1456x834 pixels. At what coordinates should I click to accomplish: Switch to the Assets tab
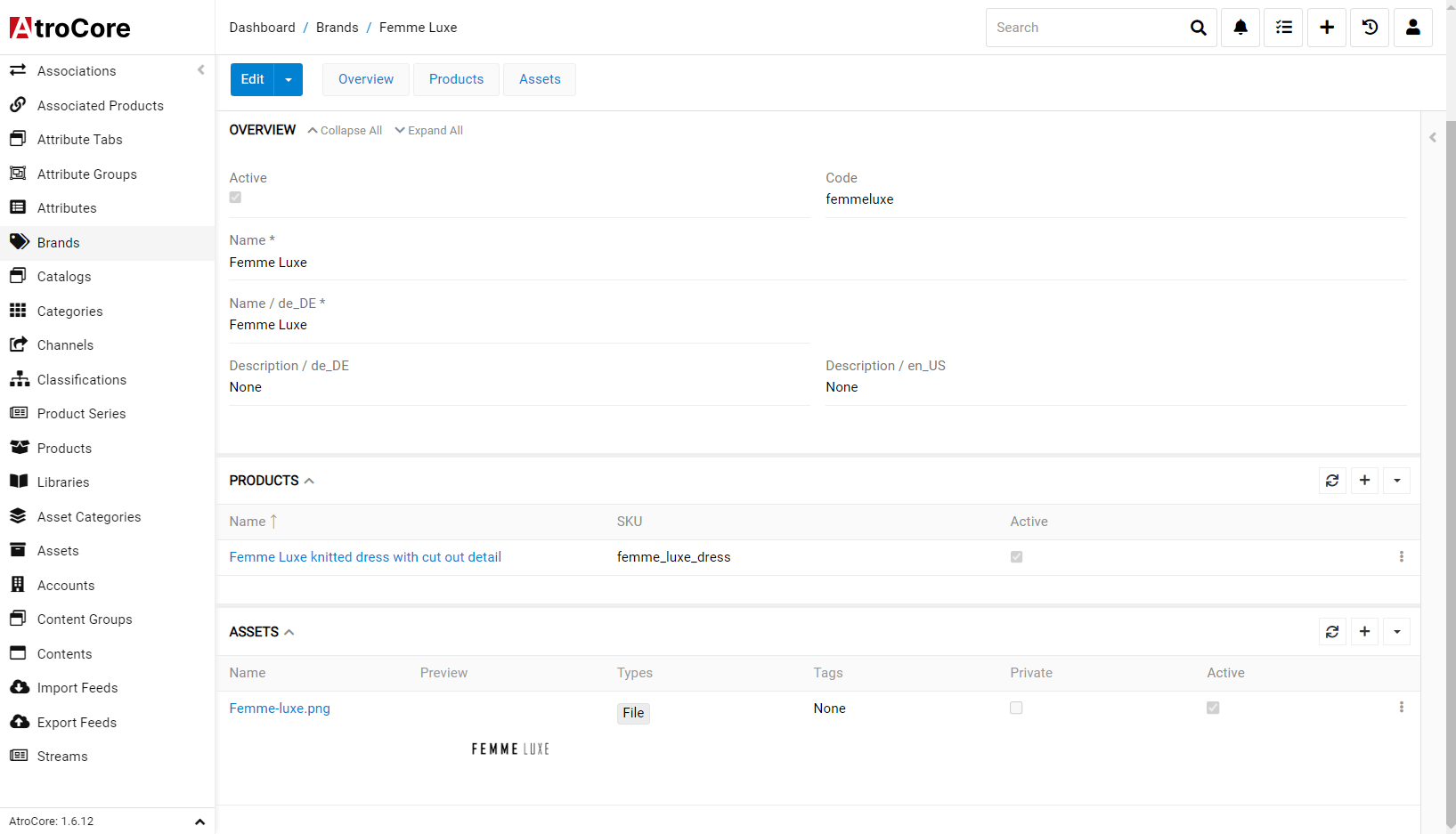tap(540, 79)
